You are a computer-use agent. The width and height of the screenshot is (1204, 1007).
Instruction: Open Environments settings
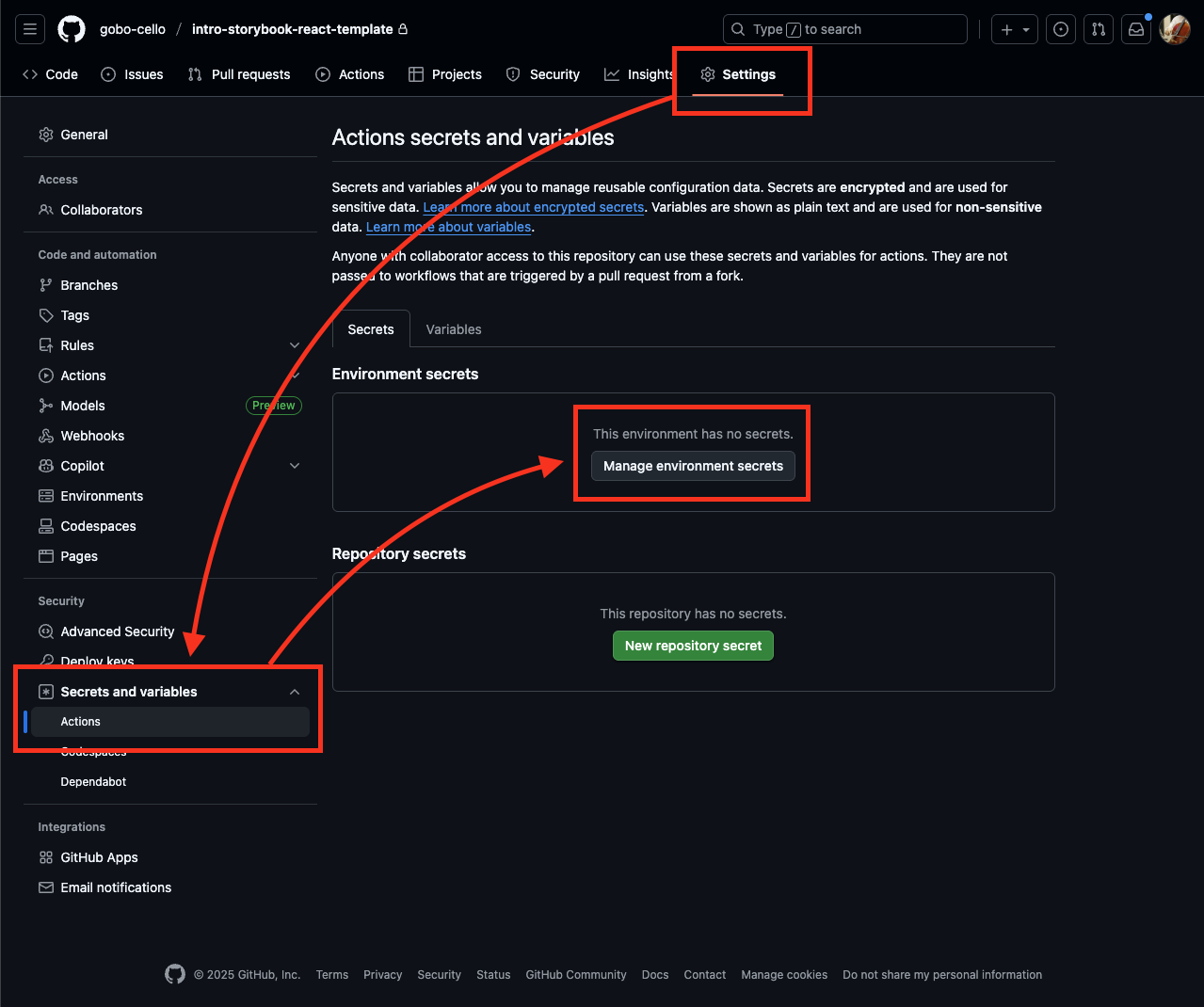170,496
